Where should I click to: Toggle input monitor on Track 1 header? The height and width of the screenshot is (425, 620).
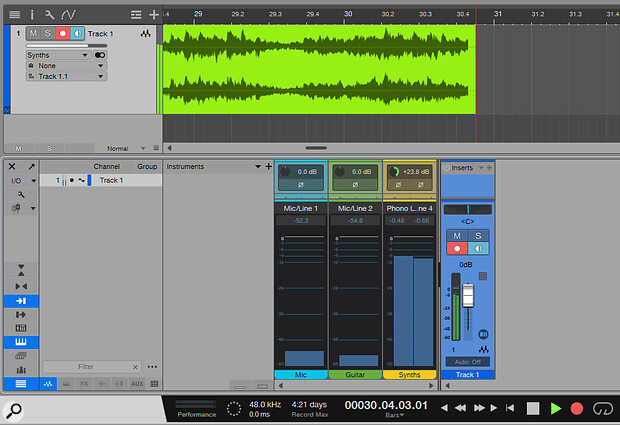(x=78, y=34)
